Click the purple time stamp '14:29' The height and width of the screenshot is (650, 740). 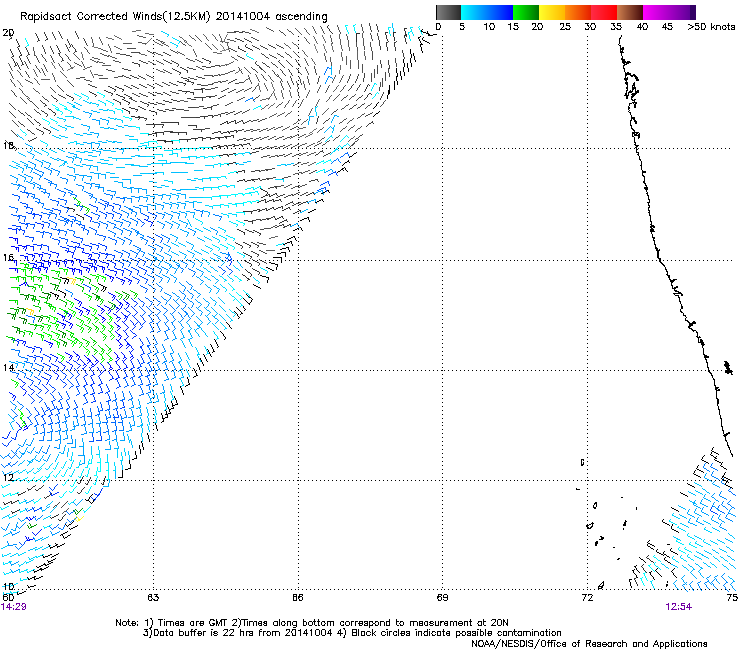(x=14, y=607)
